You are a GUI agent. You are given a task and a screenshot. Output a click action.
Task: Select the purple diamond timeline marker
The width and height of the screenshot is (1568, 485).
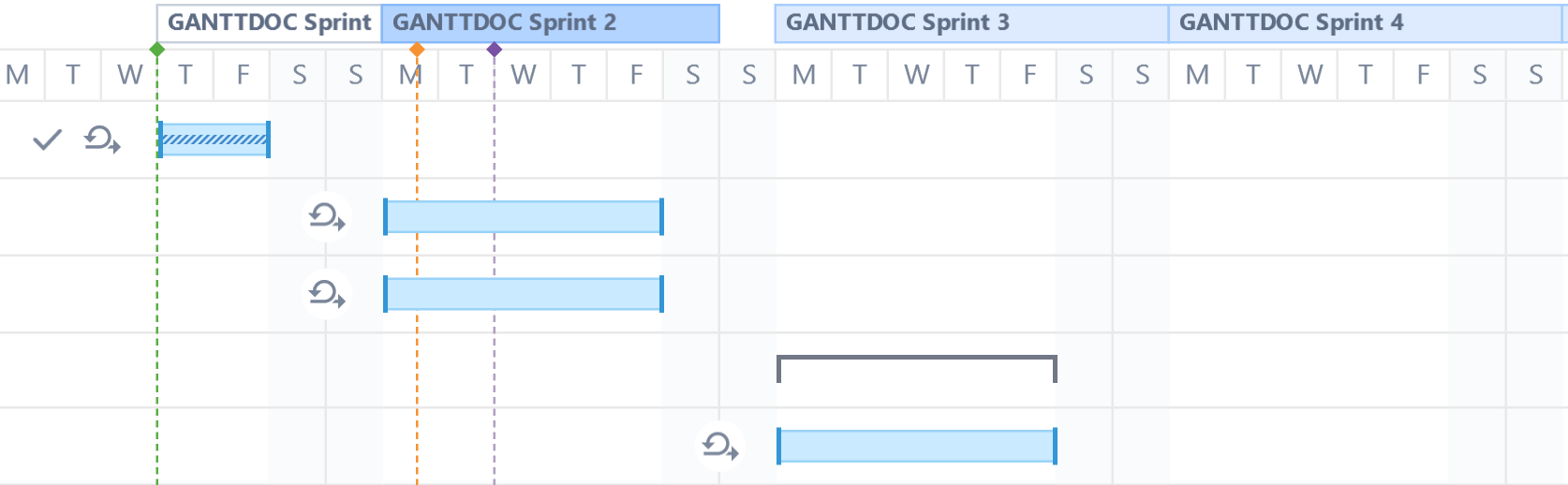tap(495, 50)
